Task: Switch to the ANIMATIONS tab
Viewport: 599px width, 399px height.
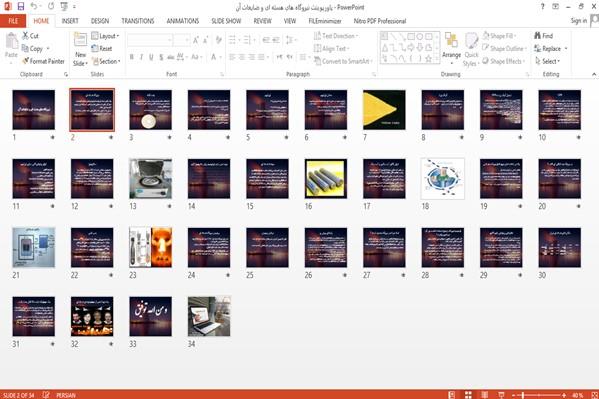Action: click(x=183, y=21)
